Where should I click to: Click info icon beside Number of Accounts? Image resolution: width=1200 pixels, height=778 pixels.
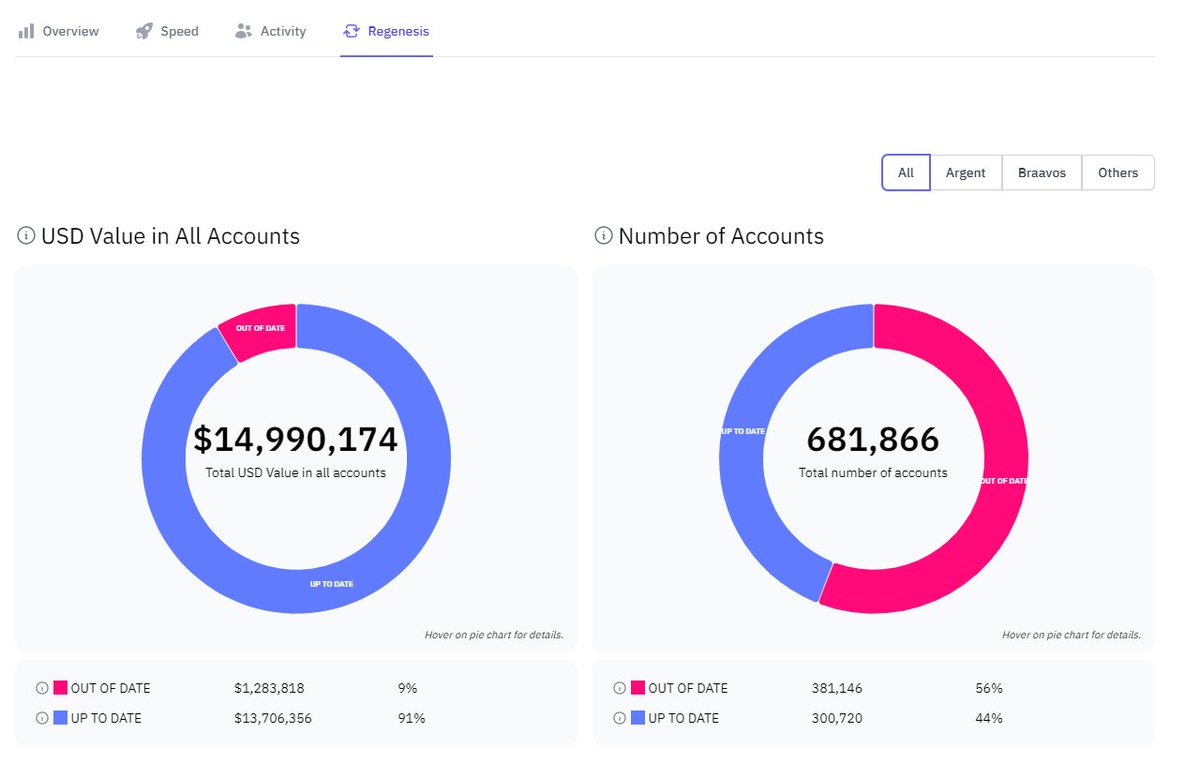pos(603,236)
